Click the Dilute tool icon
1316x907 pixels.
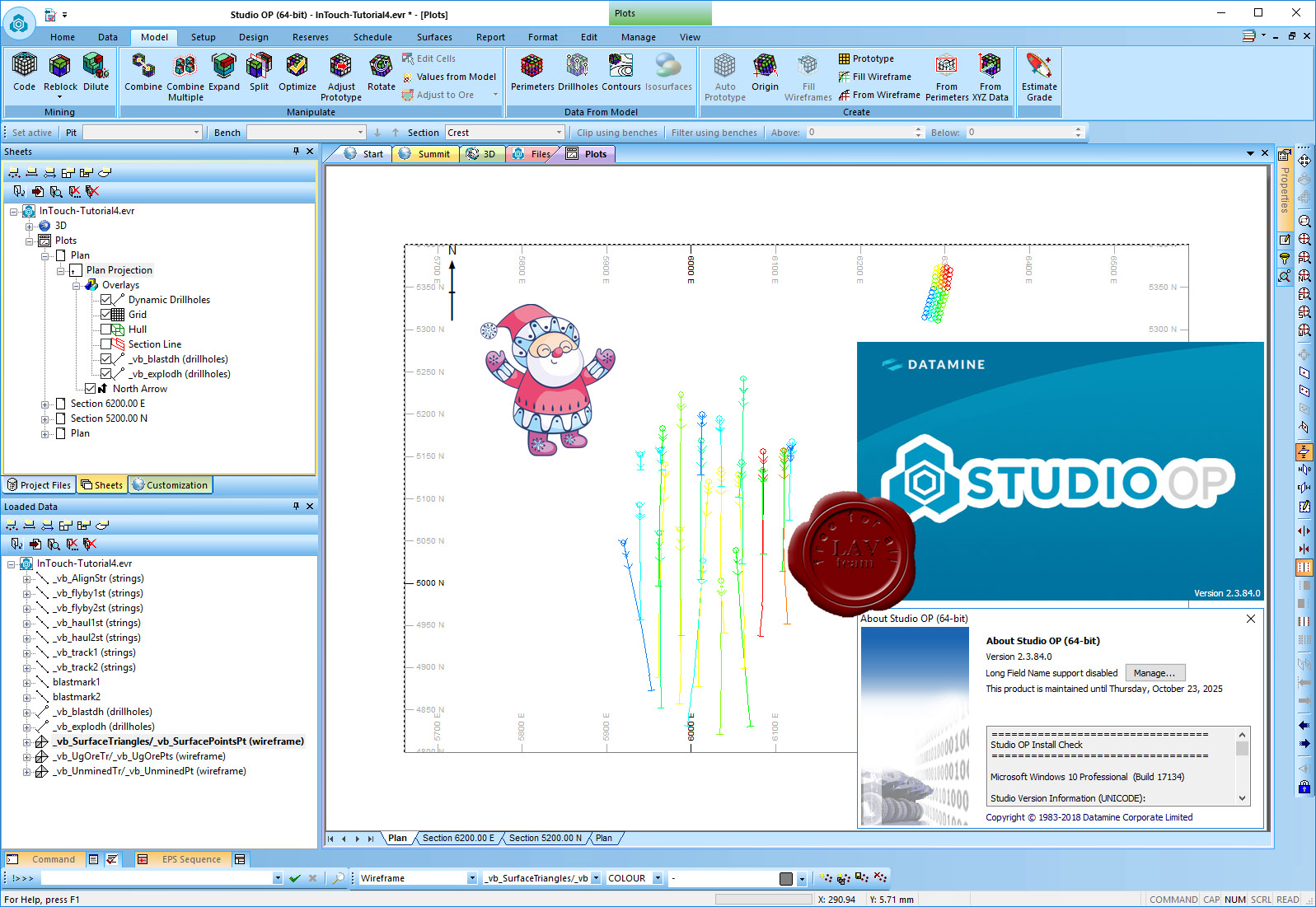click(x=96, y=72)
